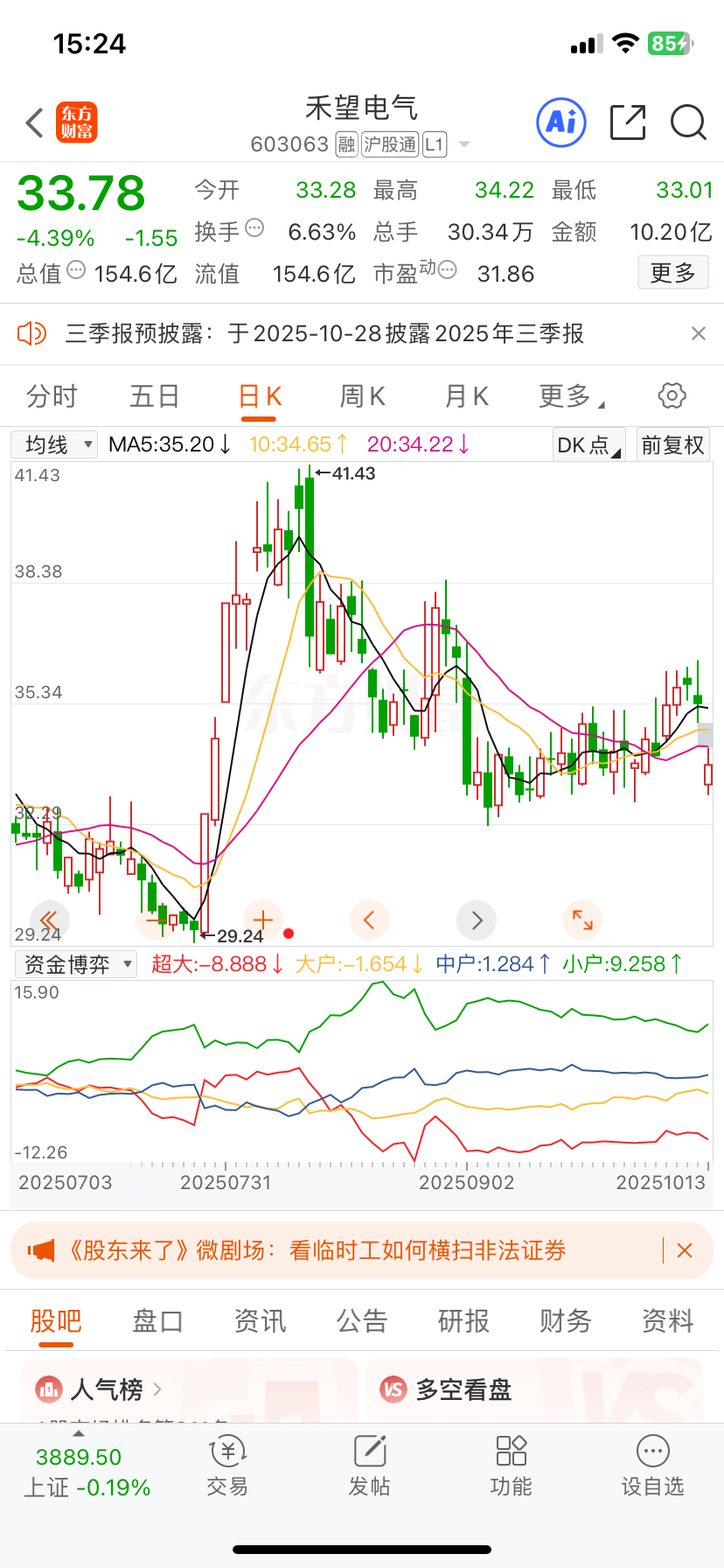Viewport: 724px width, 1568px height.
Task: Open the 财务 tab
Action: (x=566, y=1321)
